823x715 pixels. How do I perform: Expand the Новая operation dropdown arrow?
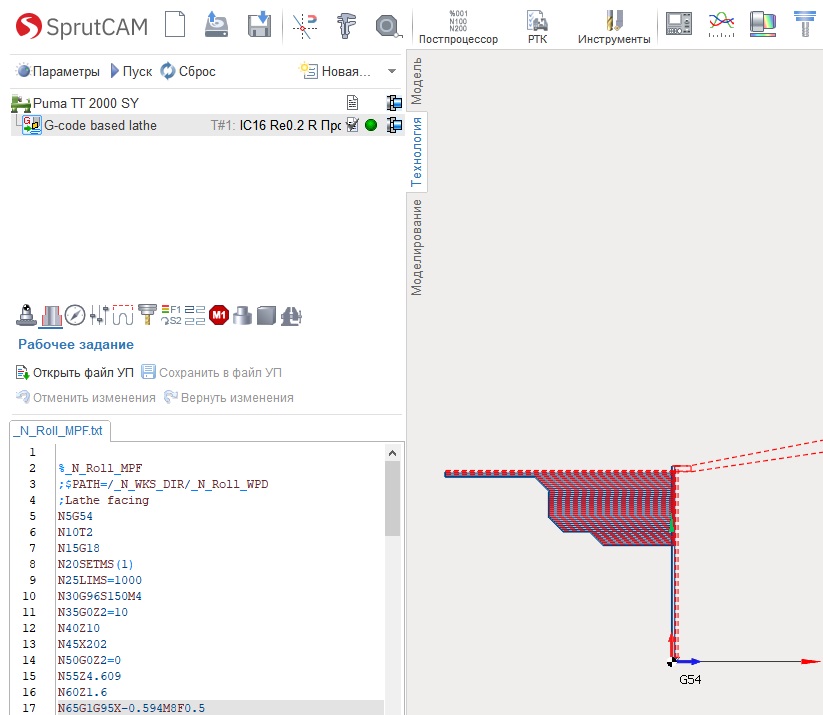392,71
